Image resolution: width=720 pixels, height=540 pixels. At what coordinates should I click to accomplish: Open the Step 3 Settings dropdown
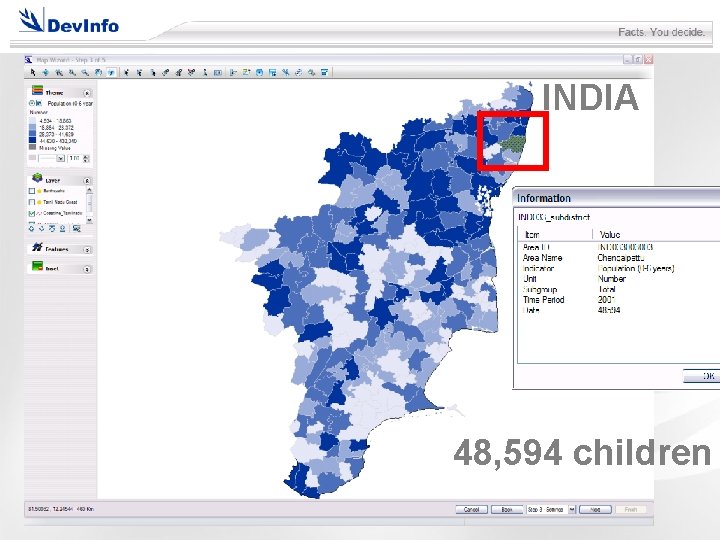coord(572,509)
